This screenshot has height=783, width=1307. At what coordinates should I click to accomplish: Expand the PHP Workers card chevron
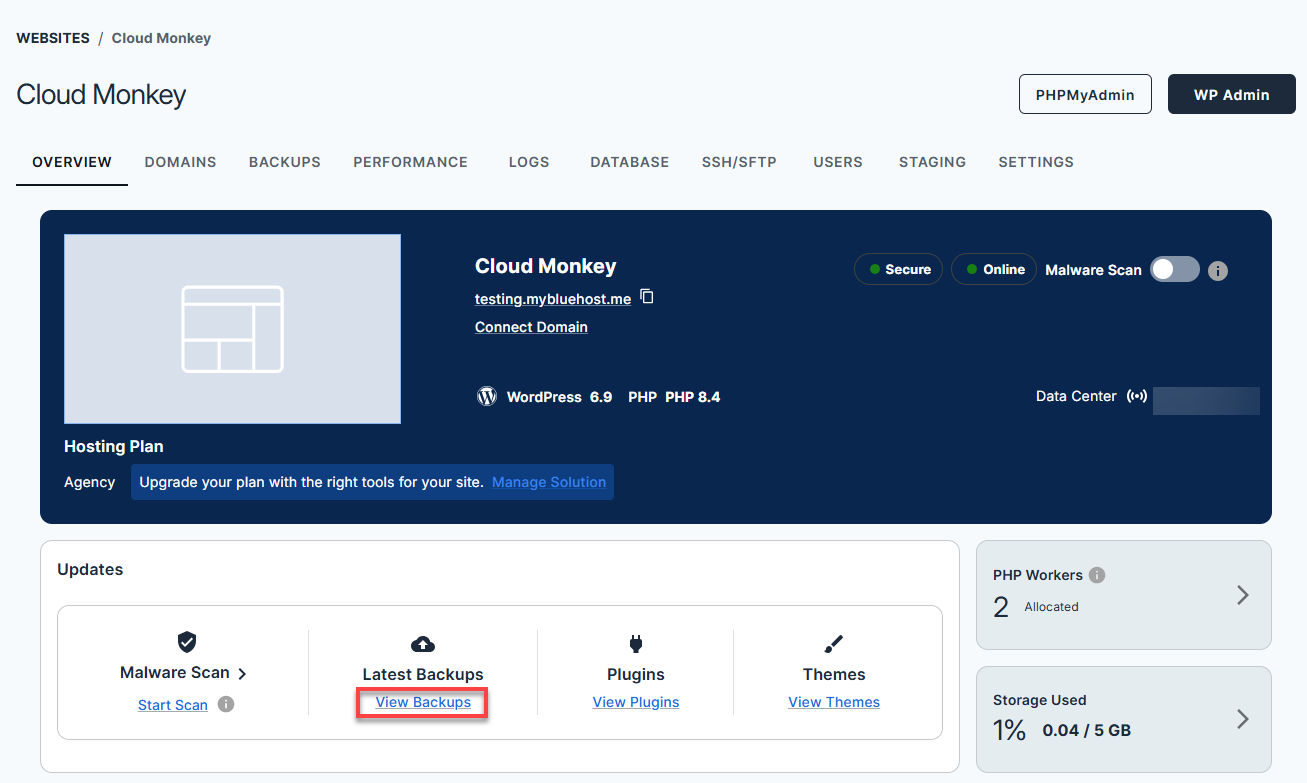[1242, 594]
